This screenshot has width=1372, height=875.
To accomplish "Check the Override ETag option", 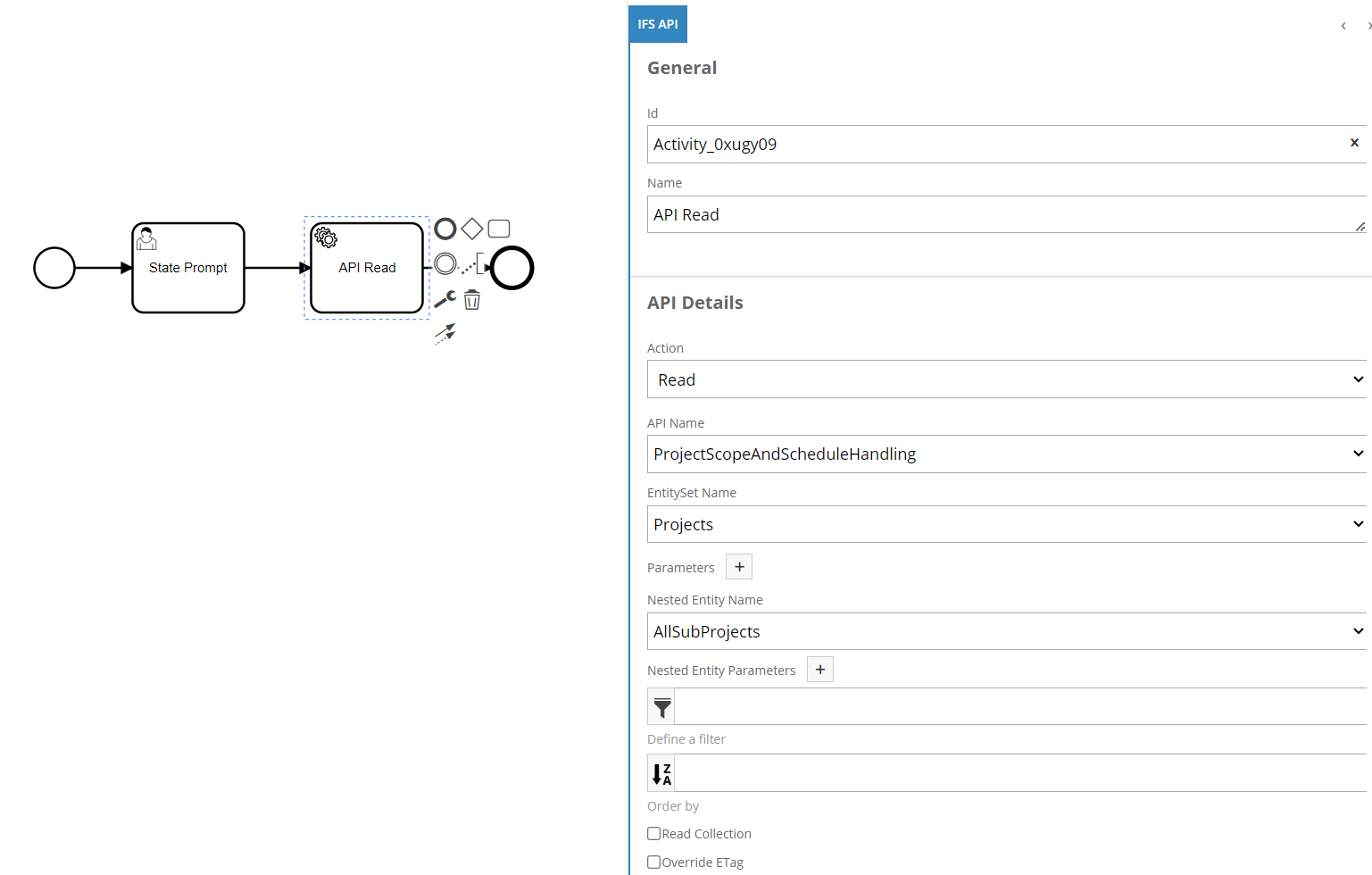I will pos(653,861).
